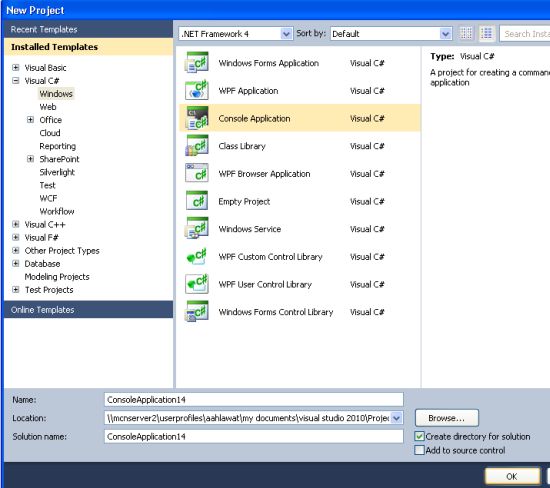
Task: Select WPF Browser Application template name
Action: tap(264, 174)
